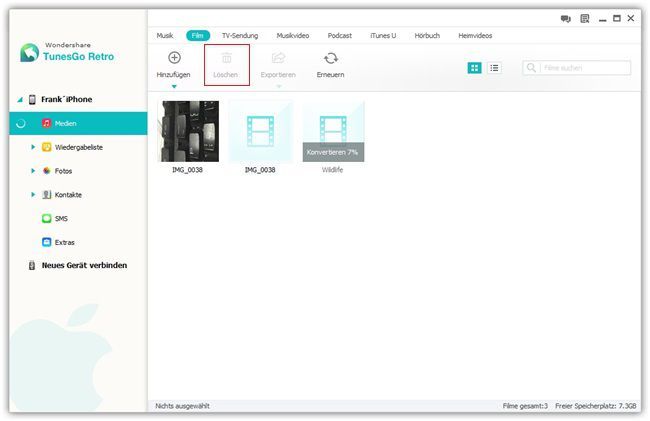Go to the Podcast tab
Screen dimensions: 650x421
[x=340, y=36]
